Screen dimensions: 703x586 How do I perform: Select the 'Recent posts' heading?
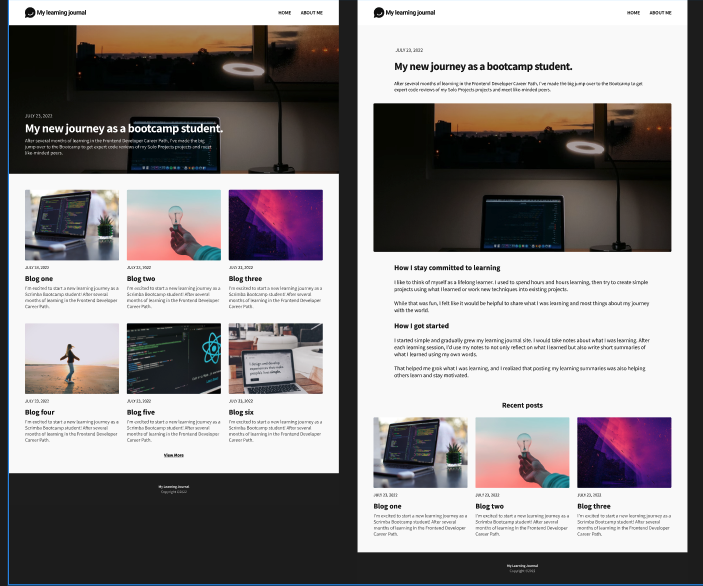(x=522, y=405)
